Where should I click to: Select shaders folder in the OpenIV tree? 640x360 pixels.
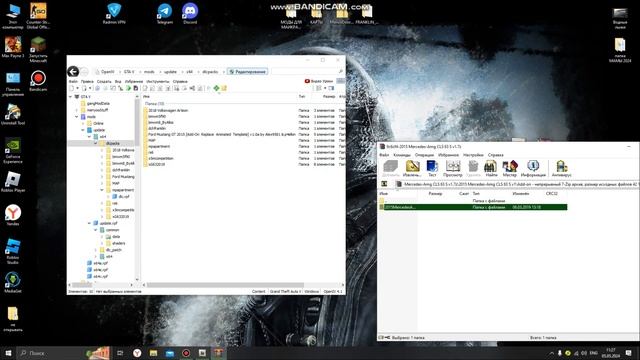tap(118, 243)
